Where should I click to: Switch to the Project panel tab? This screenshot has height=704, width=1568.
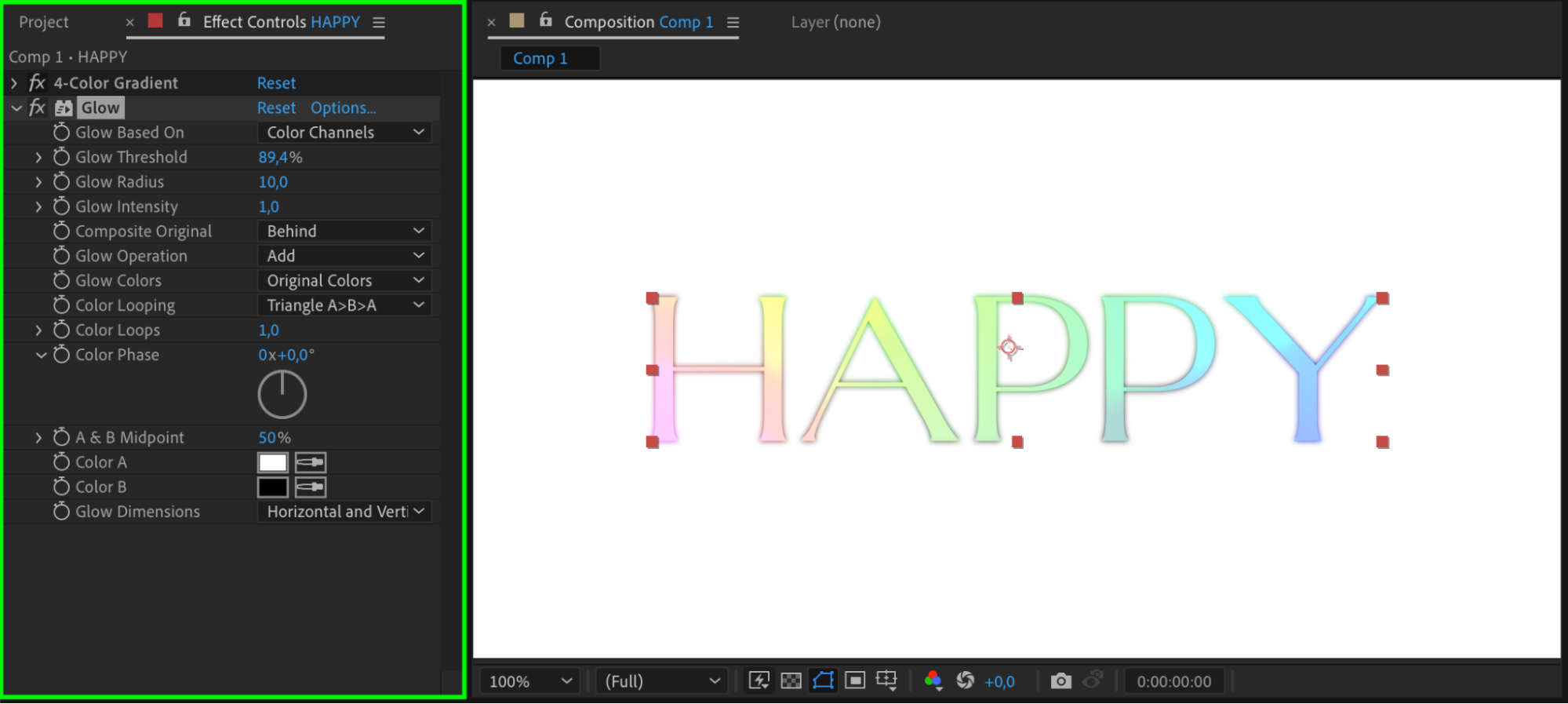[x=44, y=22]
